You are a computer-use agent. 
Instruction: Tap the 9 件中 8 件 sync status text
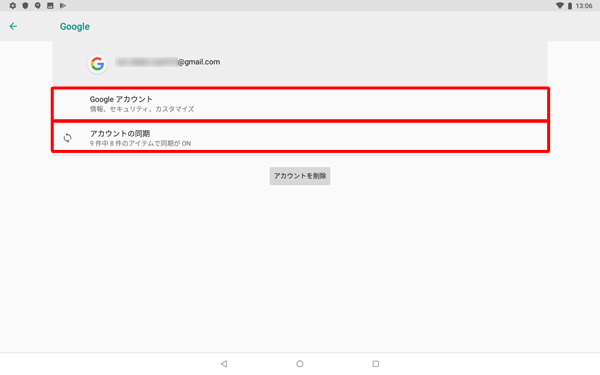[140, 143]
